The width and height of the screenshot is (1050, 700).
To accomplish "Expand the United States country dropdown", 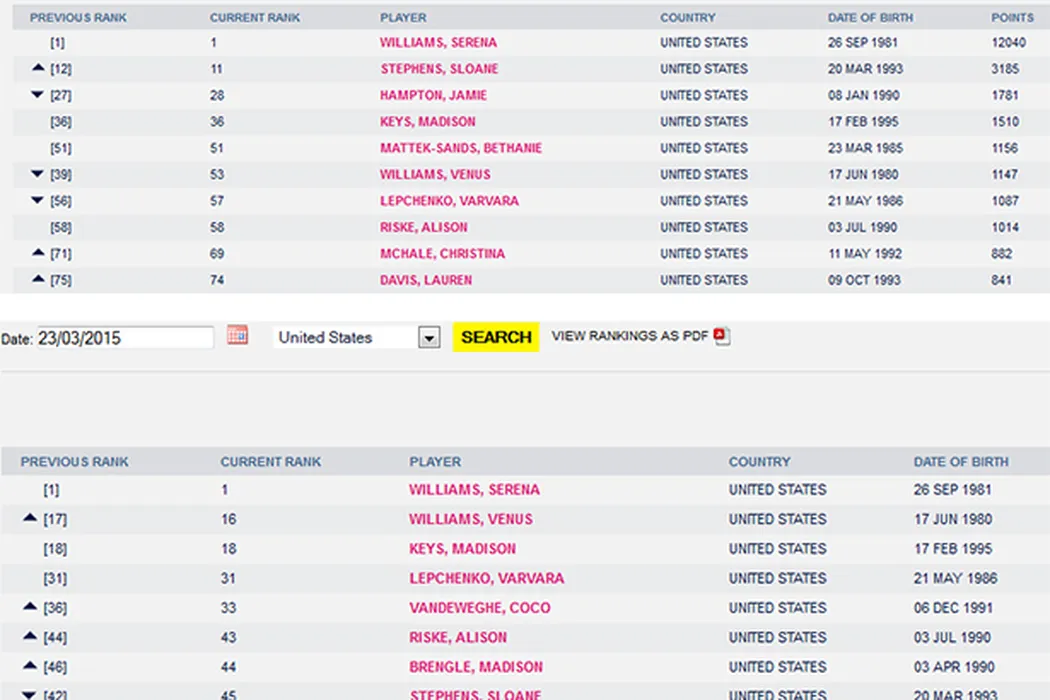I will click(x=429, y=338).
